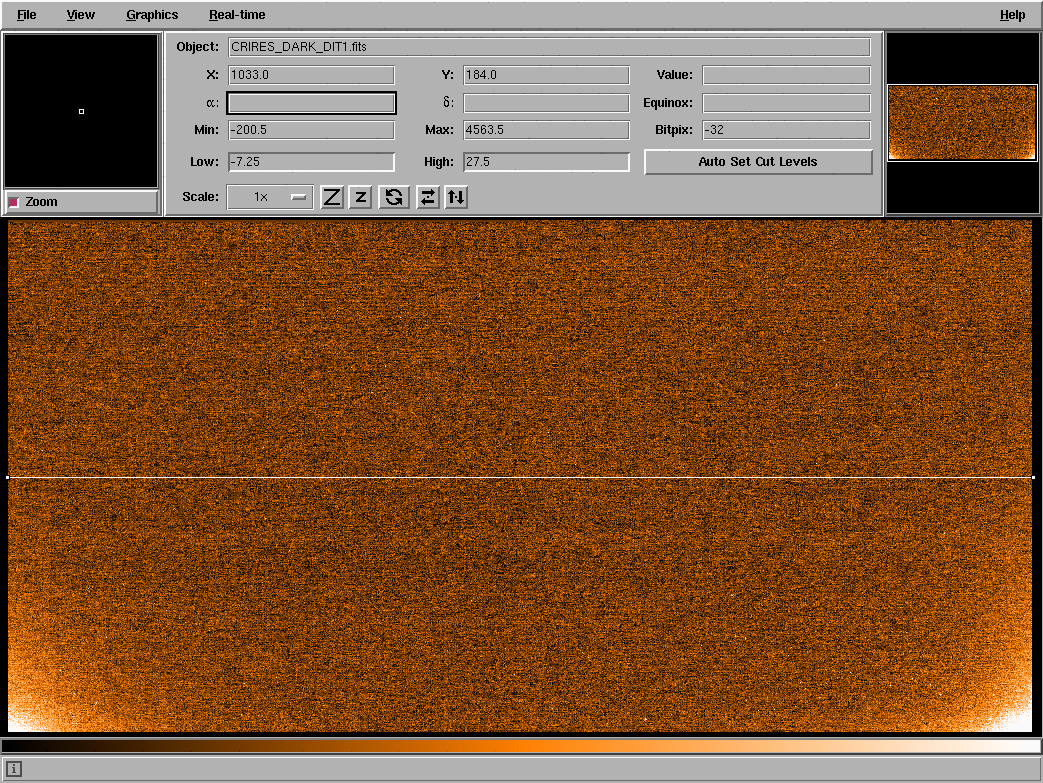The height and width of the screenshot is (783, 1043).
Task: Click the Min value field
Action: [311, 130]
